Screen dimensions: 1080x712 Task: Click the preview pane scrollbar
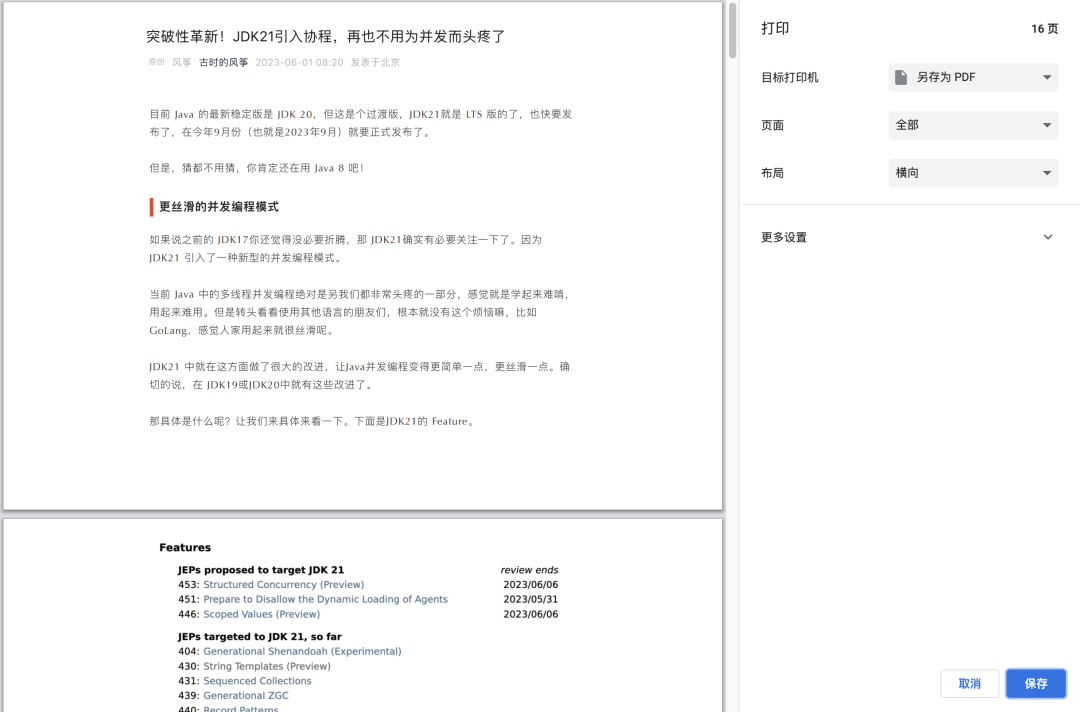pyautogui.click(x=732, y=31)
